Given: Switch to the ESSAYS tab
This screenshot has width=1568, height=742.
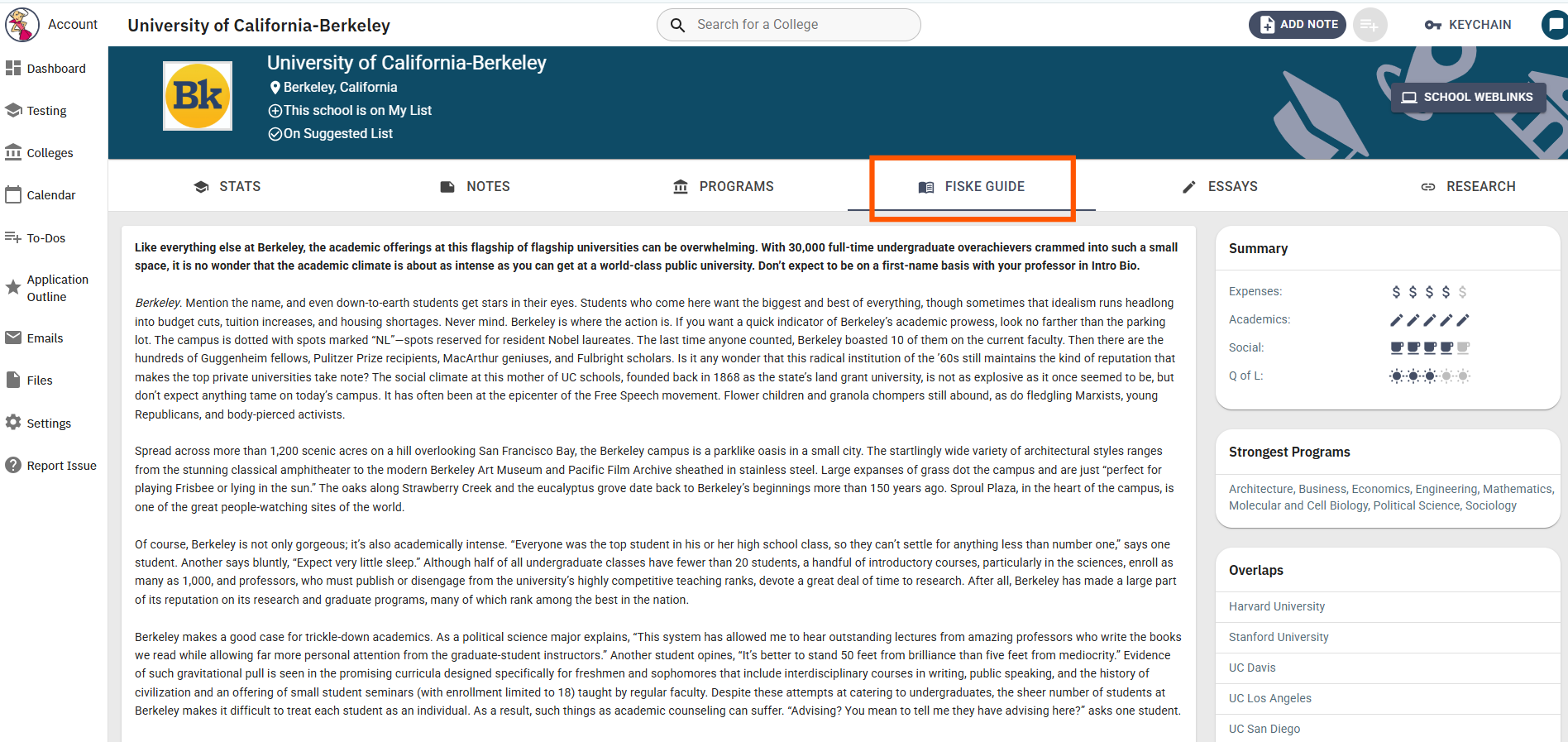Looking at the screenshot, I should point(1220,187).
